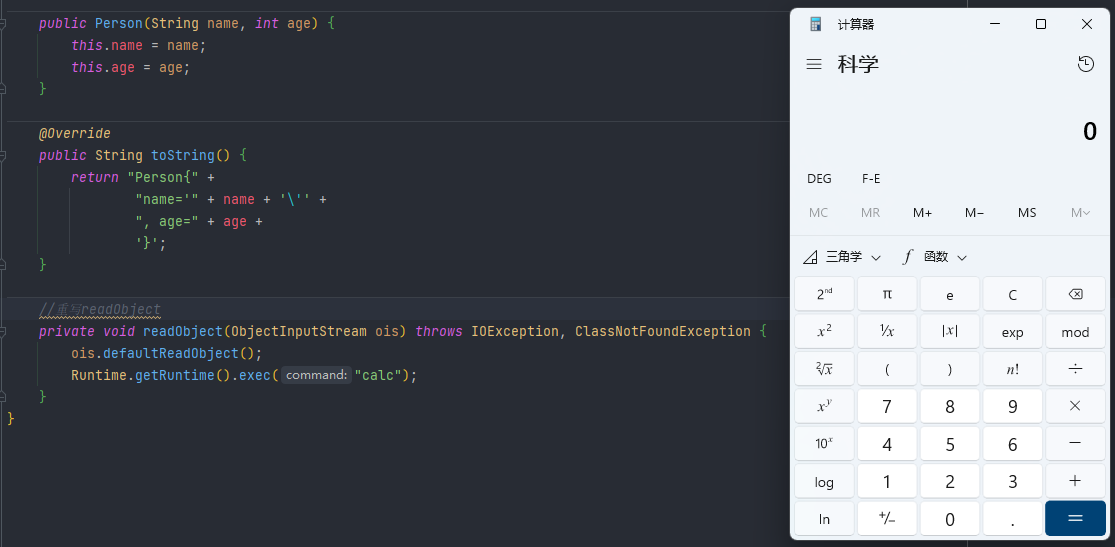Clear the calculator with C
The height and width of the screenshot is (547, 1115).
pyautogui.click(x=1013, y=294)
